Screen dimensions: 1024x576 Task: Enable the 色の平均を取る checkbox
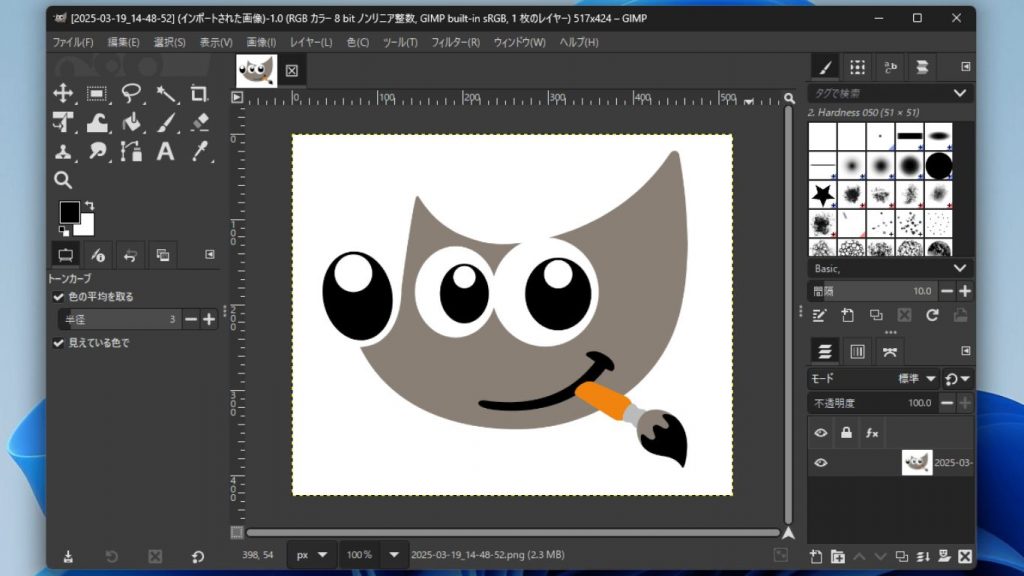(58, 297)
